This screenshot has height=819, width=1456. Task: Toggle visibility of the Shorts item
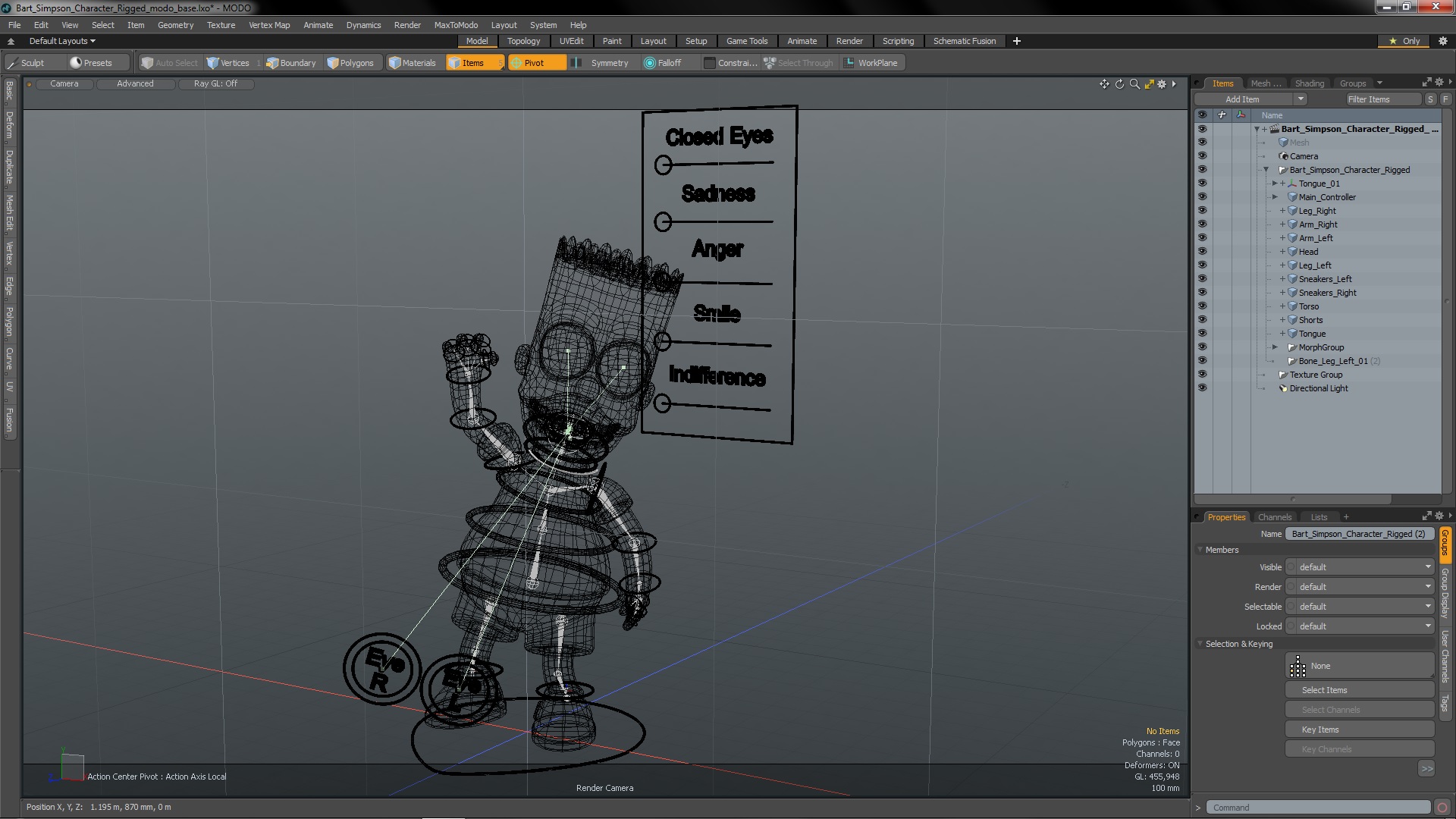click(x=1202, y=320)
